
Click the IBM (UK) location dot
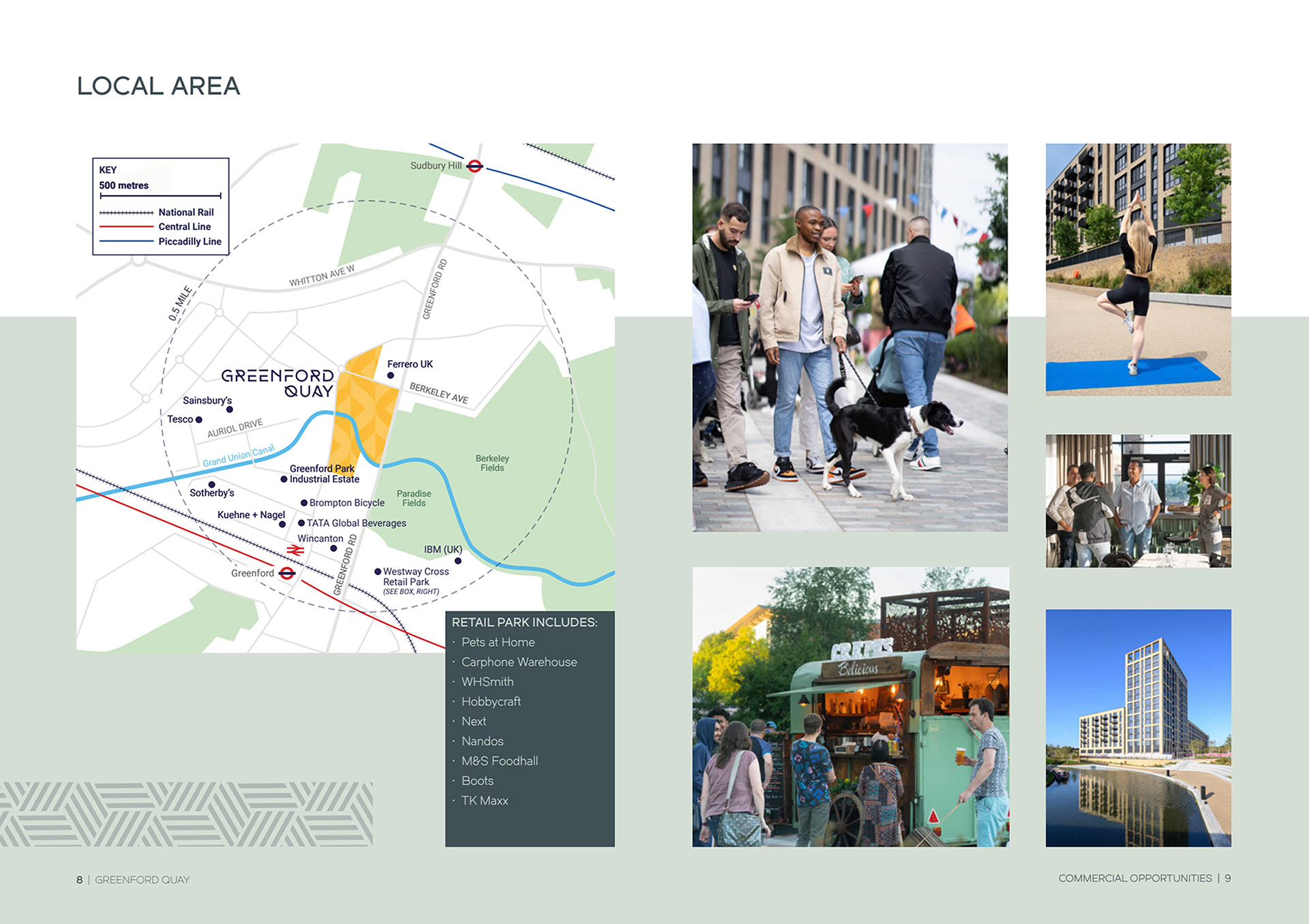pyautogui.click(x=458, y=561)
